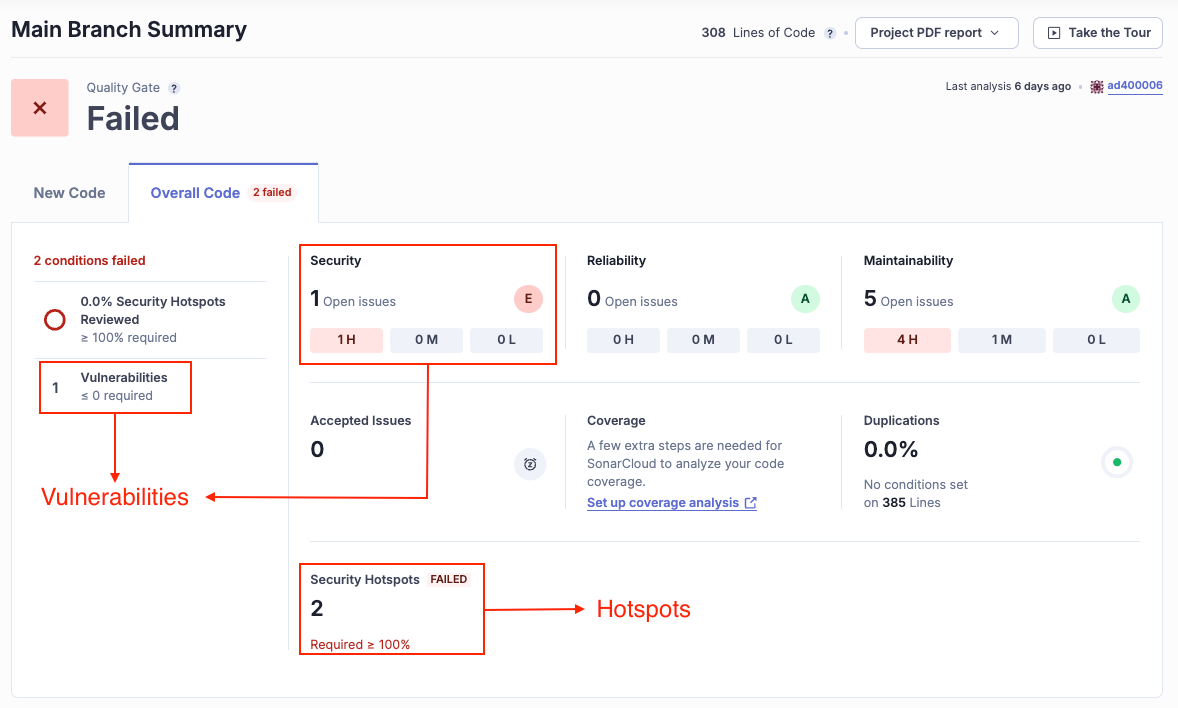Click the Lines of Code help icon

tap(829, 33)
